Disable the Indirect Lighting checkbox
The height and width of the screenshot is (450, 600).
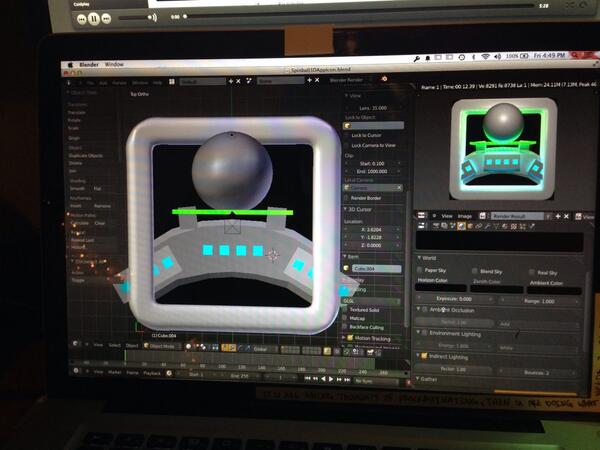pos(424,356)
